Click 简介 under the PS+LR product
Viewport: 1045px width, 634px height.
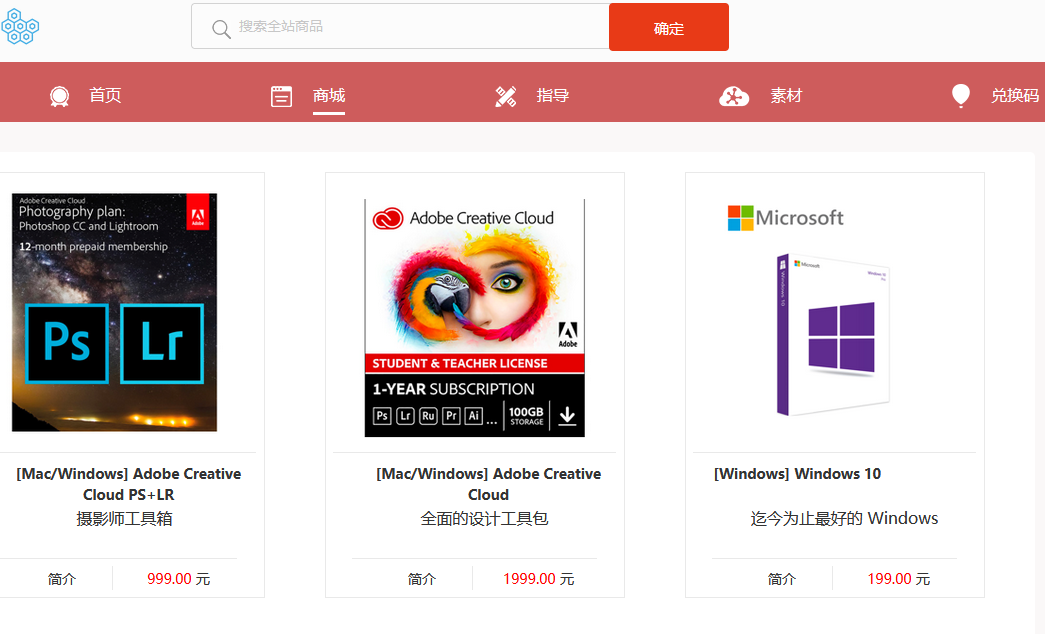point(62,579)
